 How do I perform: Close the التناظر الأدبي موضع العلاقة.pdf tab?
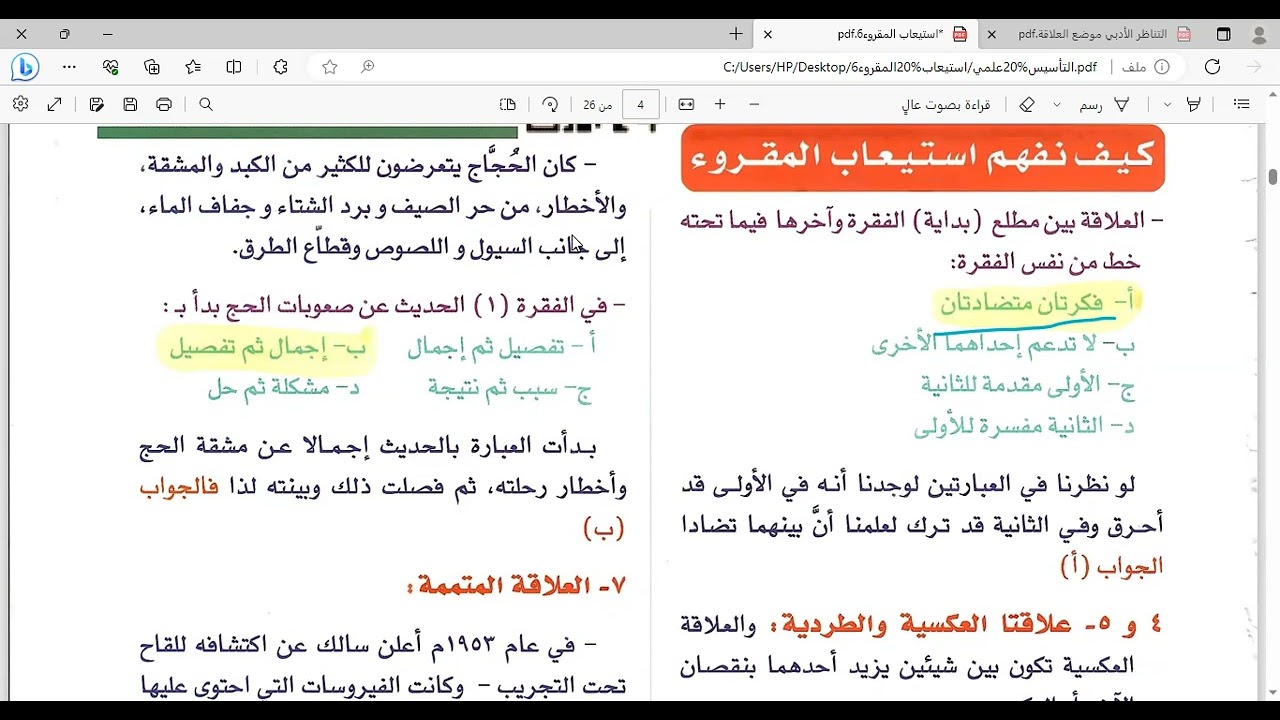pyautogui.click(x=991, y=34)
